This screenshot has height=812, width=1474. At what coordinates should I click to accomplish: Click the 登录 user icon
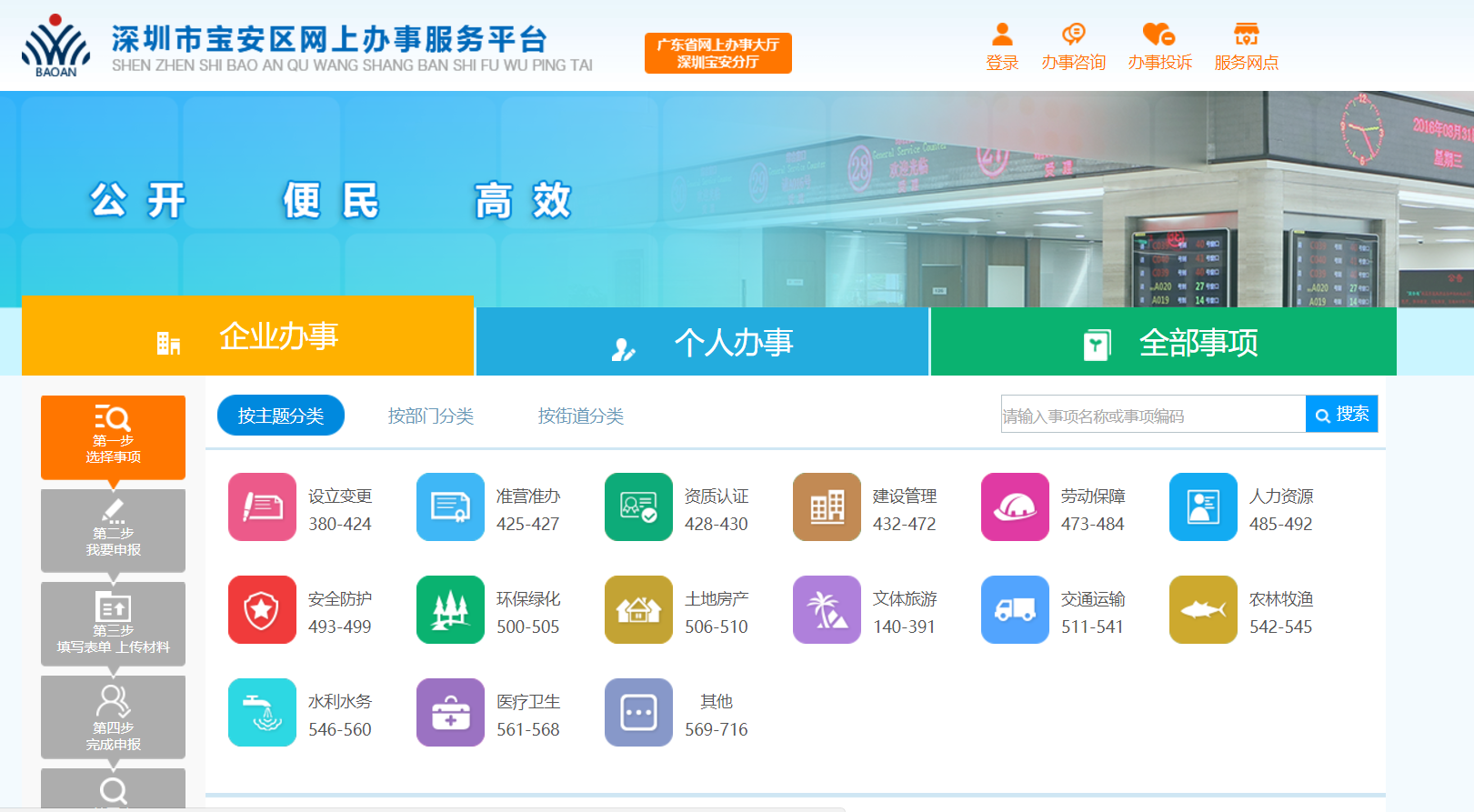click(x=1002, y=35)
